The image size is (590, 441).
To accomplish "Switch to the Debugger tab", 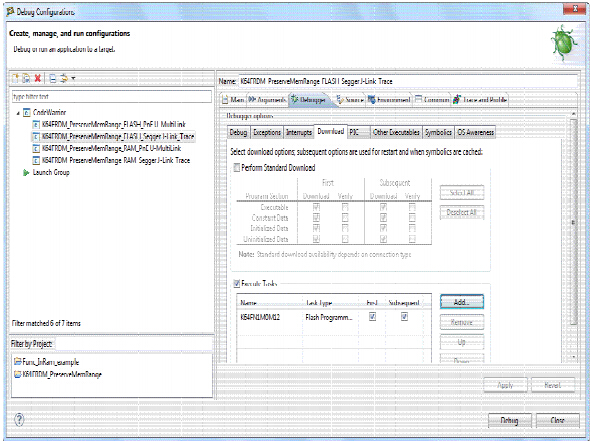I will tap(310, 100).
